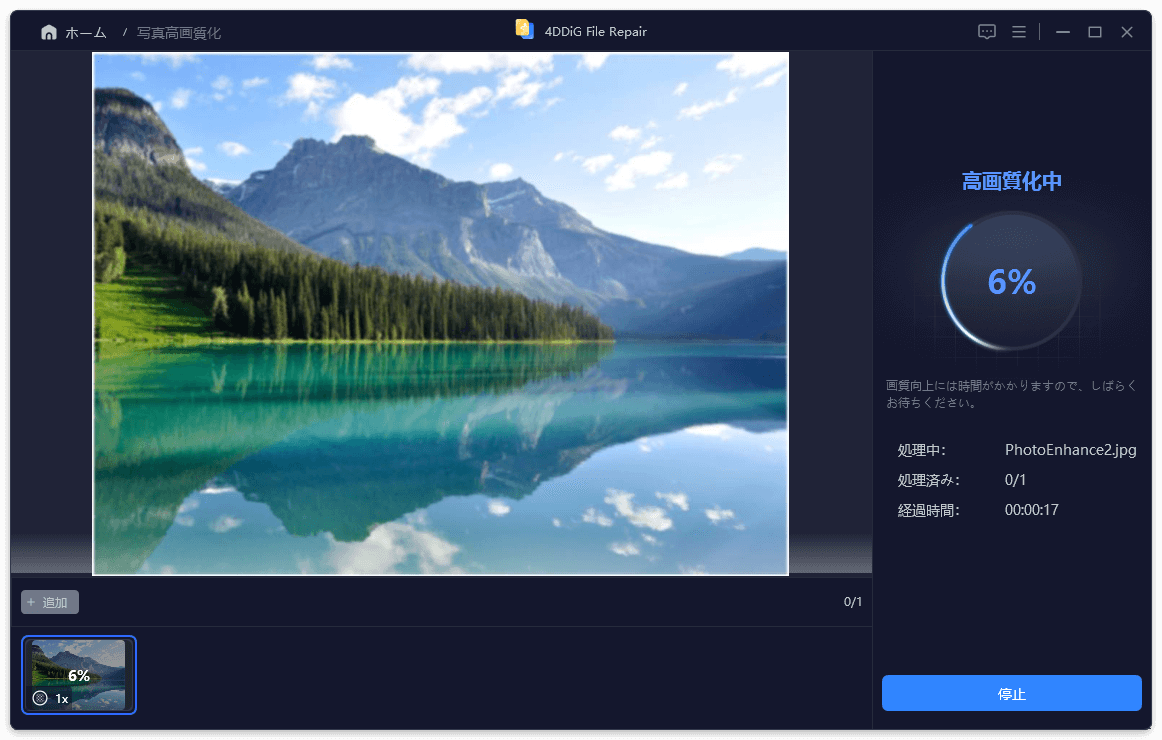
Task: Open the feedback message icon
Action: (x=986, y=32)
